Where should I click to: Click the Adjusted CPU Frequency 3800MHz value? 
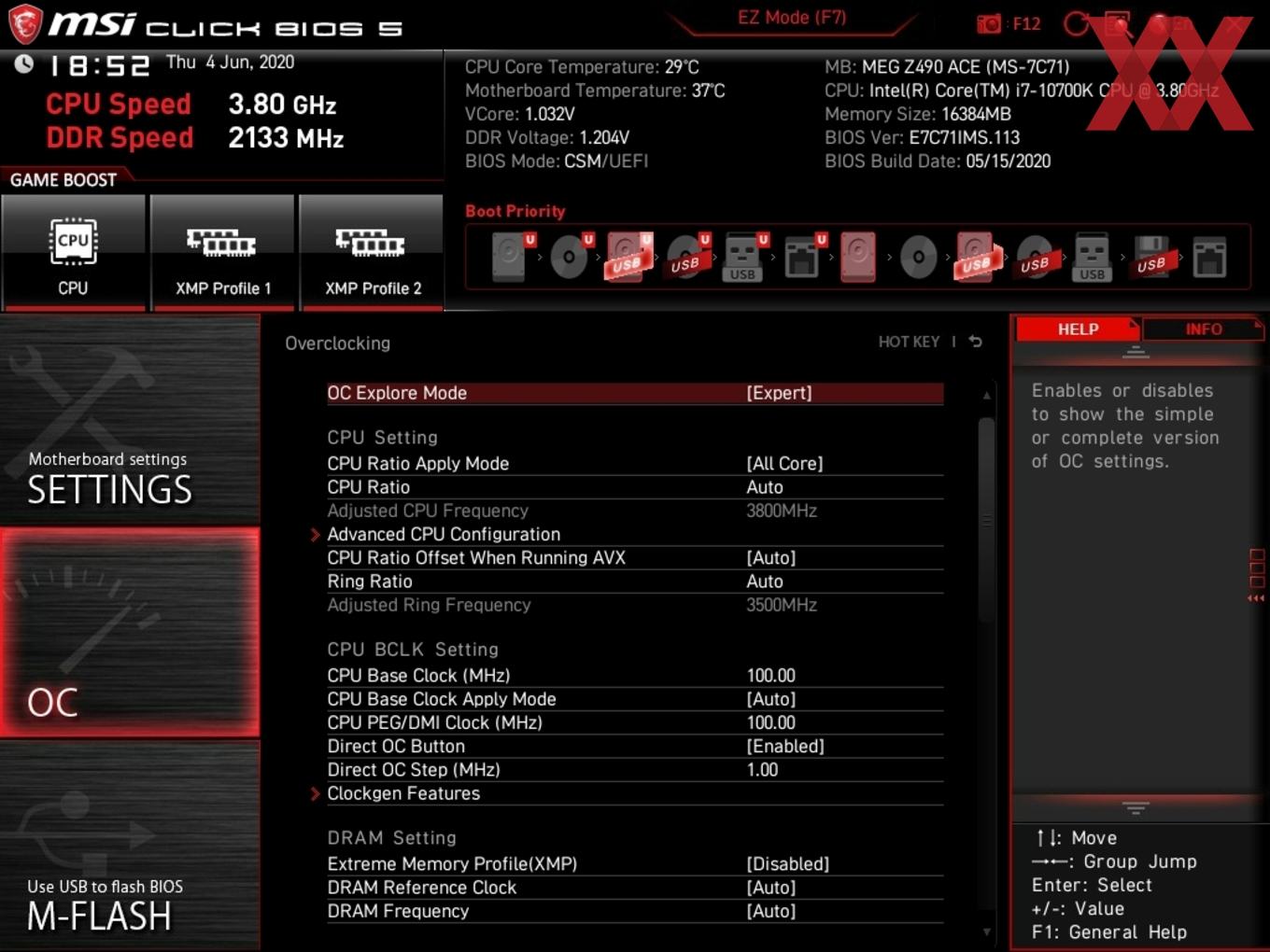point(782,511)
